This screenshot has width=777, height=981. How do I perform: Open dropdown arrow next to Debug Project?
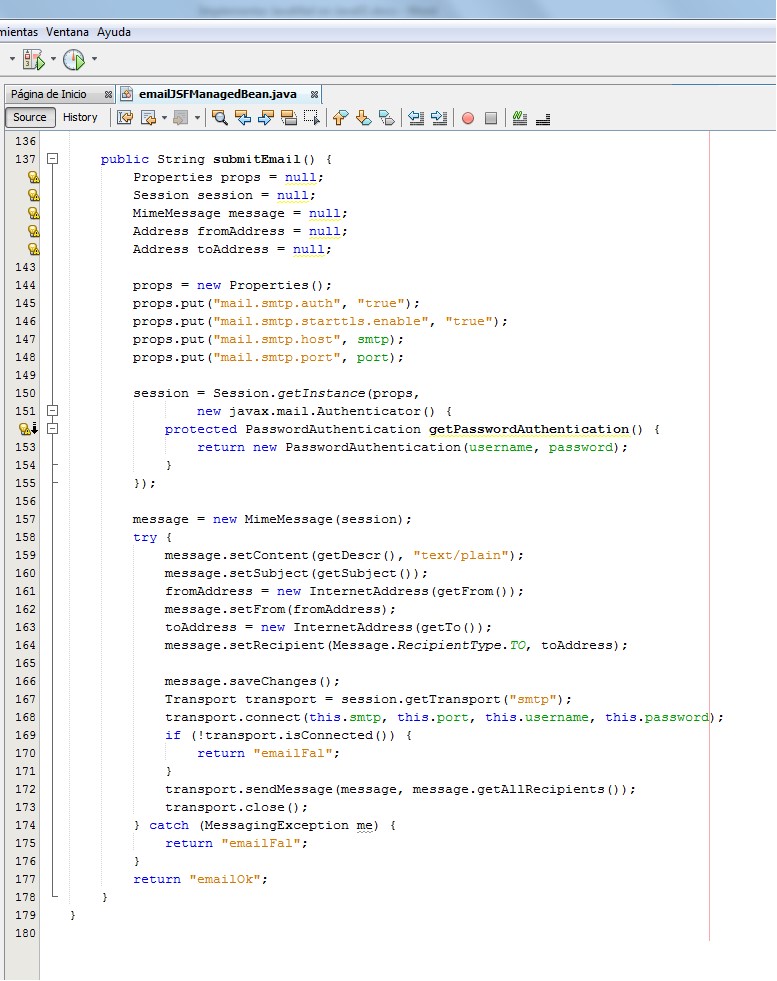(x=53, y=59)
